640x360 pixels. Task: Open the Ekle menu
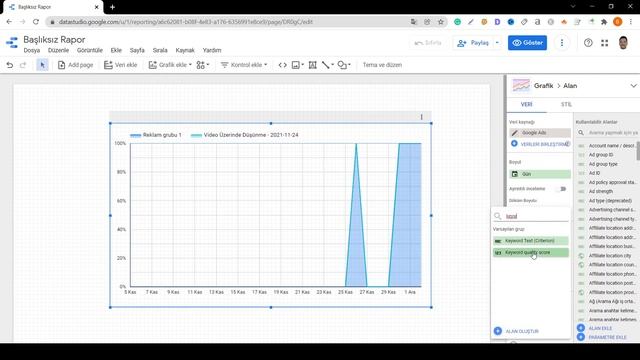[116, 50]
